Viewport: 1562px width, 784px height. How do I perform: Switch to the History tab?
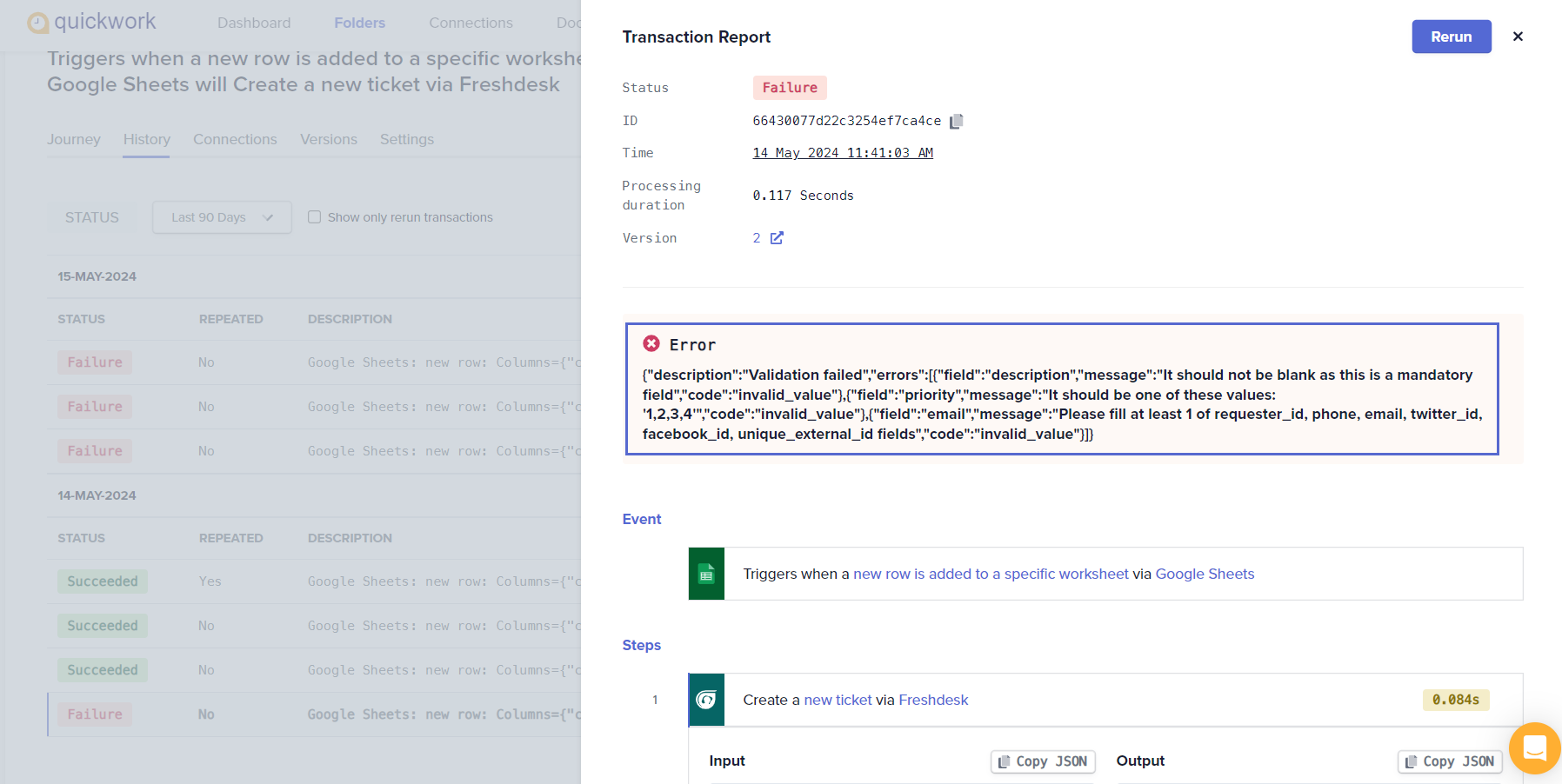click(x=146, y=139)
